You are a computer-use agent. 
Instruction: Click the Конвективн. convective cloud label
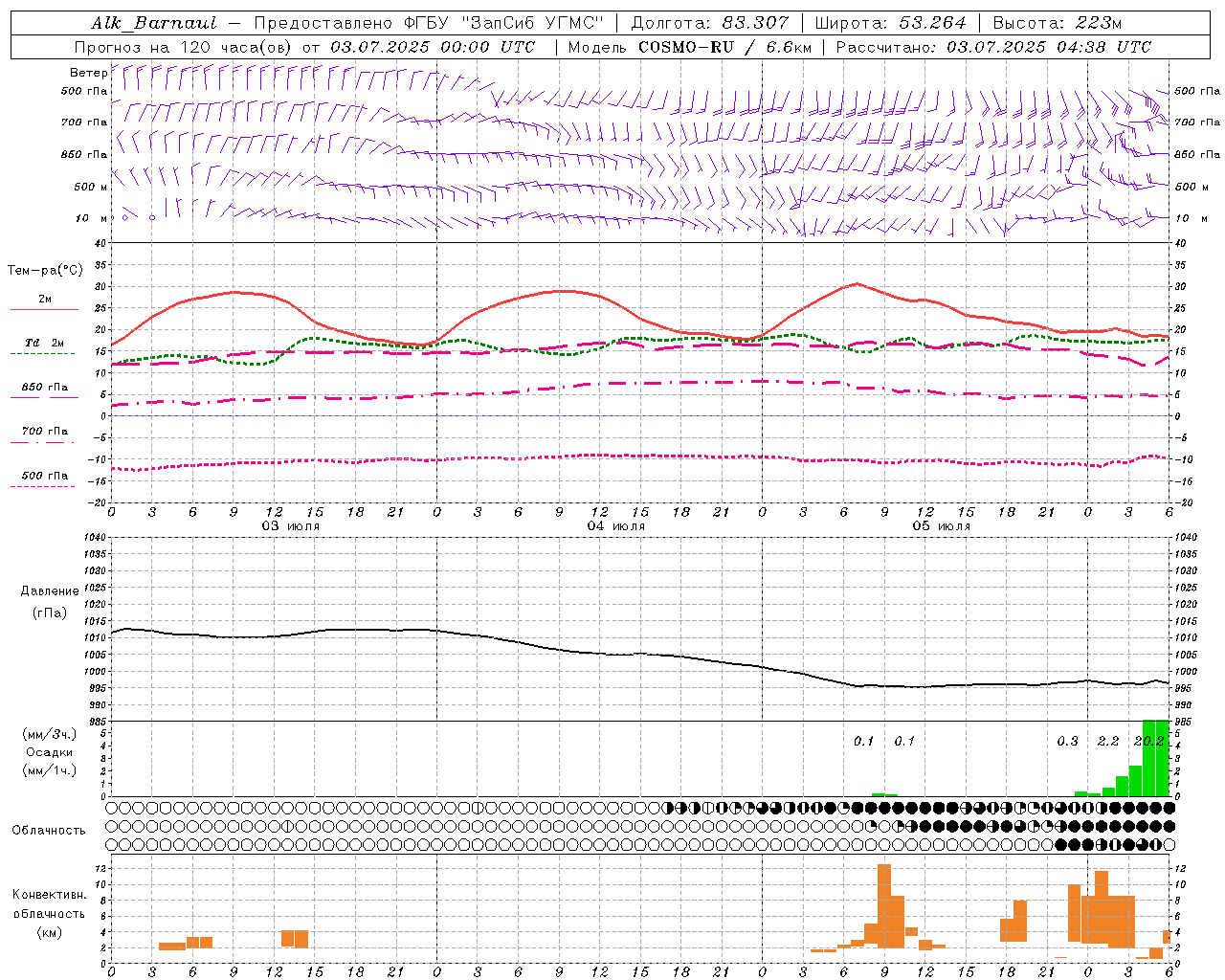(x=50, y=895)
